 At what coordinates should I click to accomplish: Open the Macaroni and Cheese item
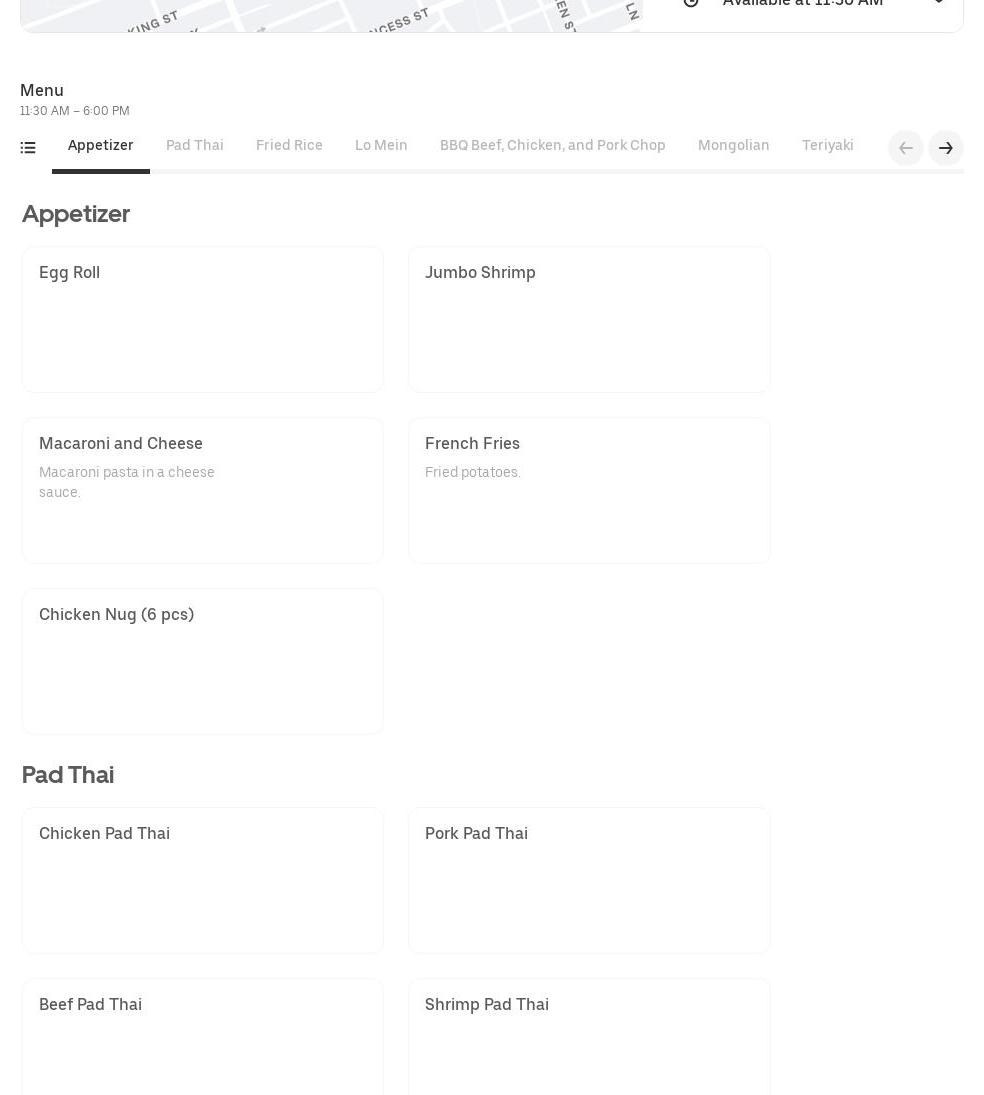pos(203,490)
